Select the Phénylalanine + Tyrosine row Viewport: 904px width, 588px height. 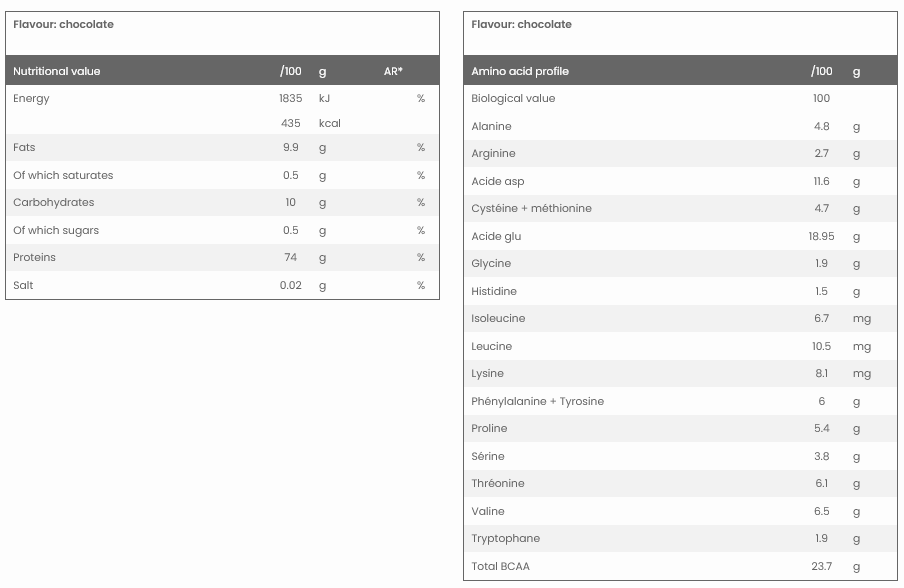tap(538, 401)
